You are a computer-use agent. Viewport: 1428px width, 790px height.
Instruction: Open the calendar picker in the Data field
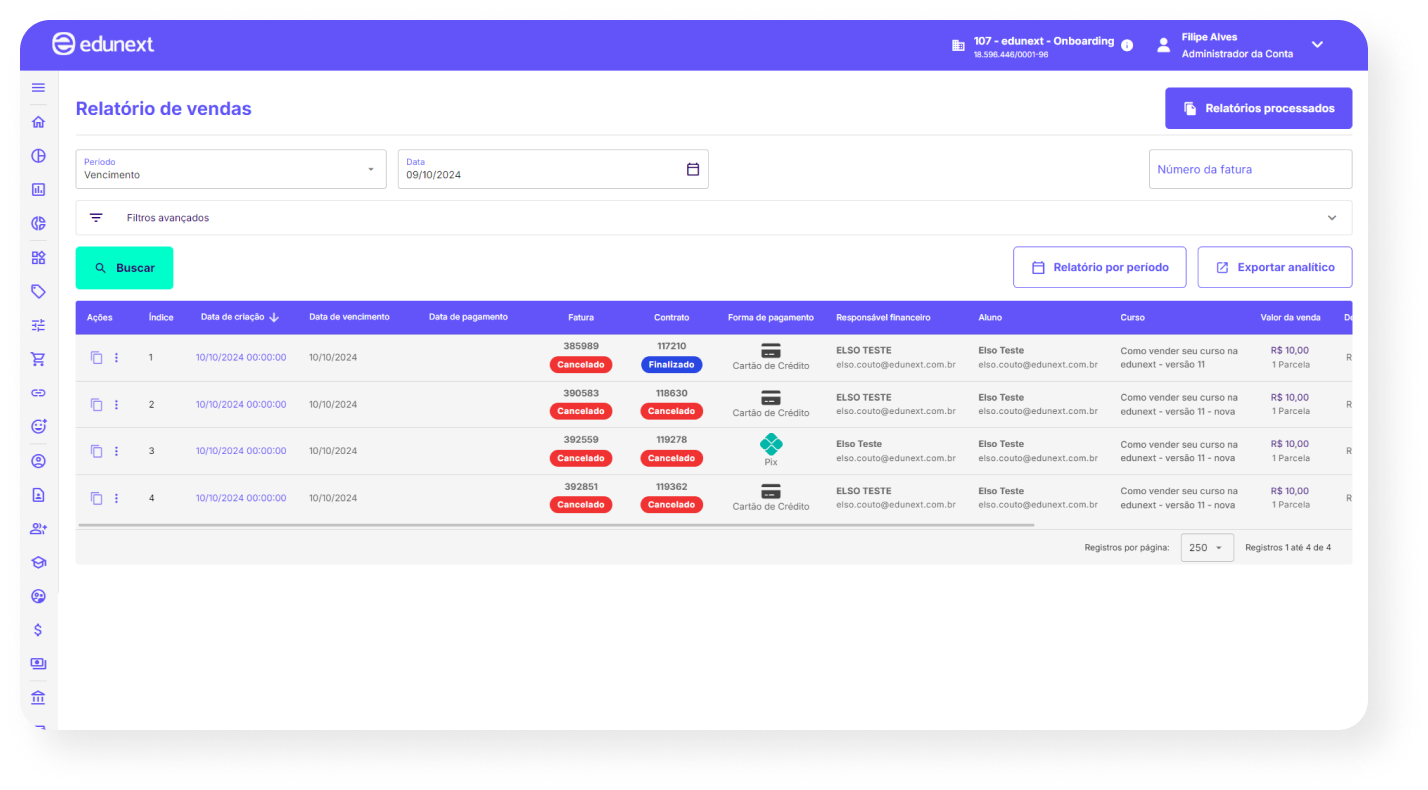click(x=693, y=169)
